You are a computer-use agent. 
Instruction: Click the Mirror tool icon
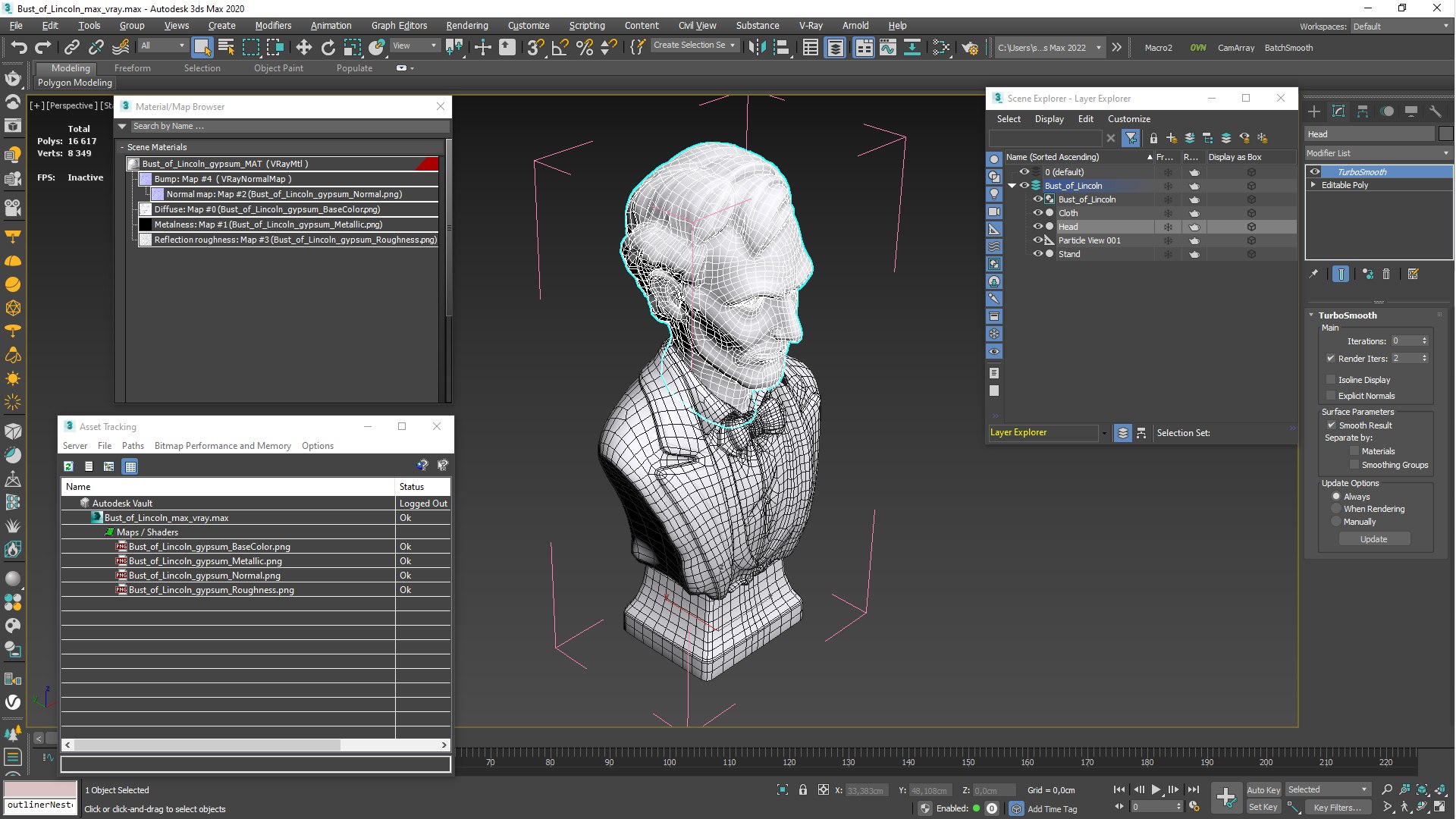tap(757, 48)
